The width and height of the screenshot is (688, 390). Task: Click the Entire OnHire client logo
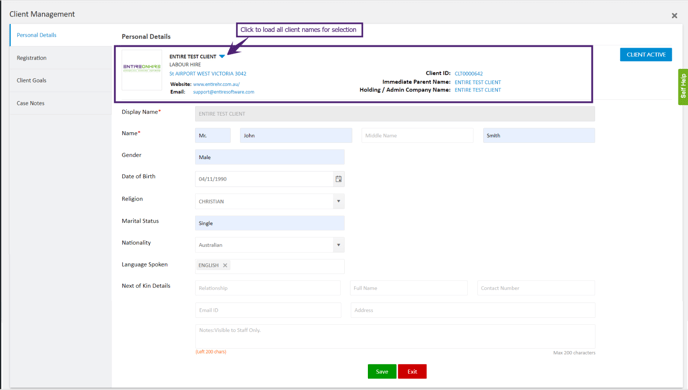[142, 70]
